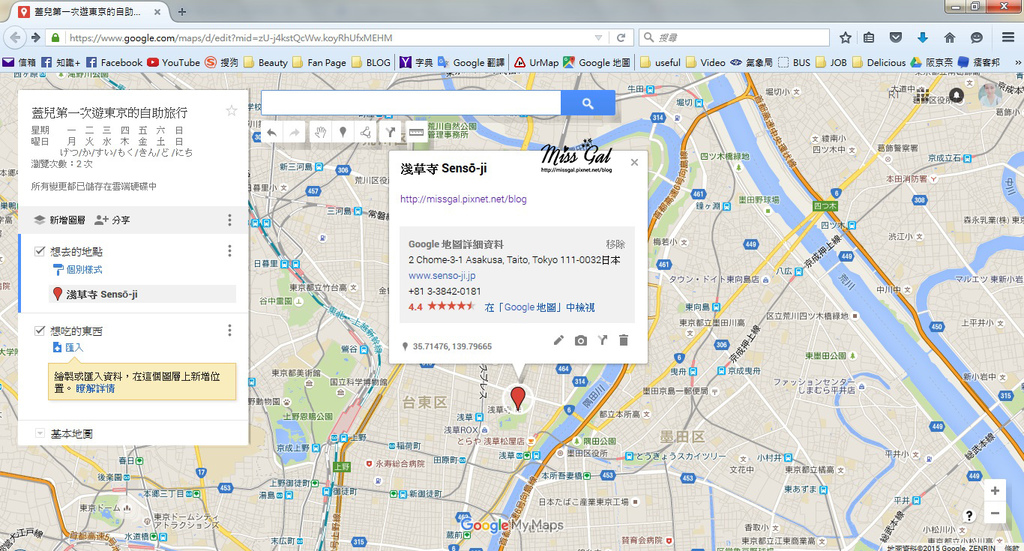Open www.senso-ji.jp website link
Screen dimensions: 1024x551
pyautogui.click(x=442, y=276)
